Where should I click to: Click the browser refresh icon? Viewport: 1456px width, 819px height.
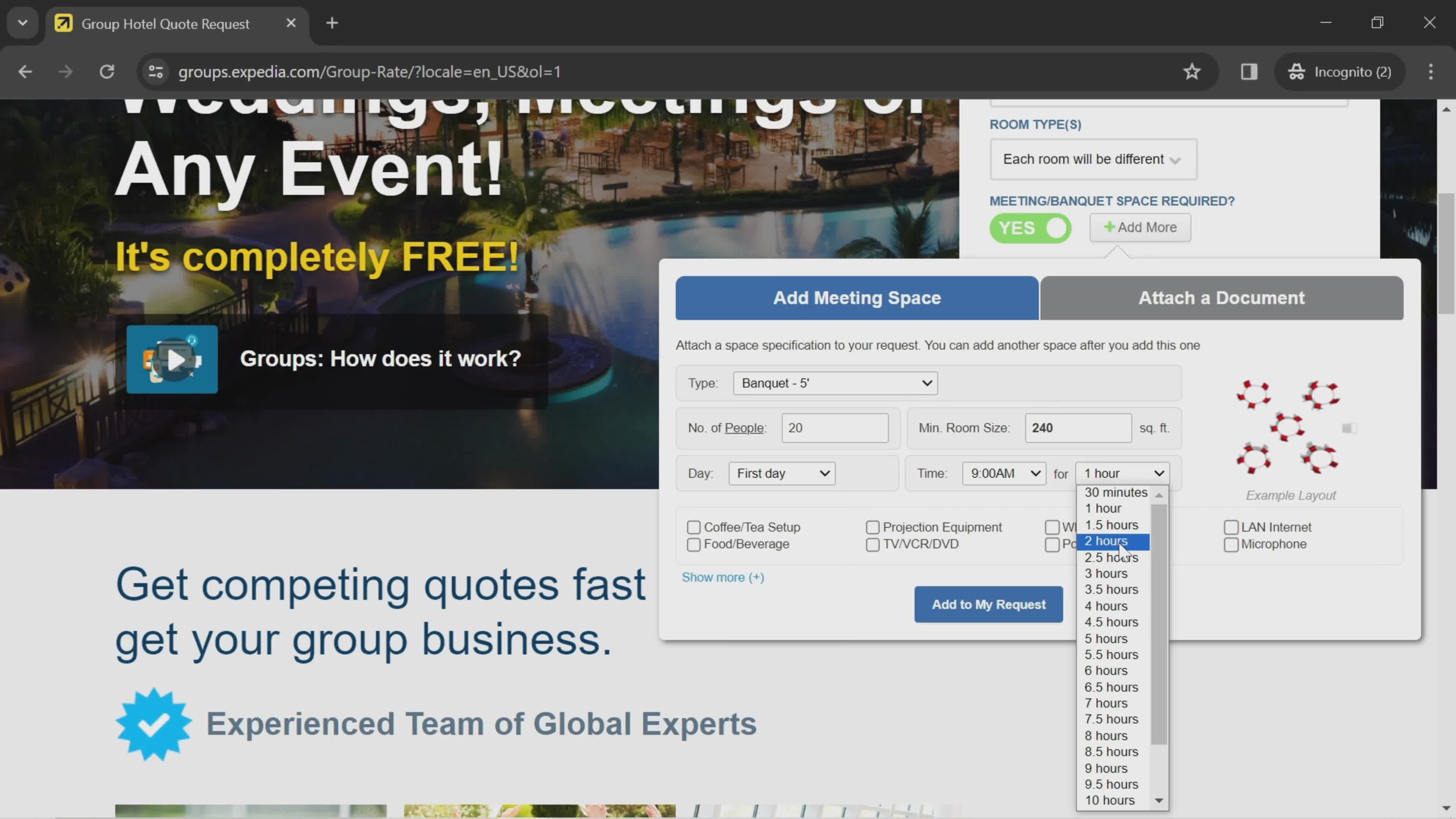pos(106,71)
